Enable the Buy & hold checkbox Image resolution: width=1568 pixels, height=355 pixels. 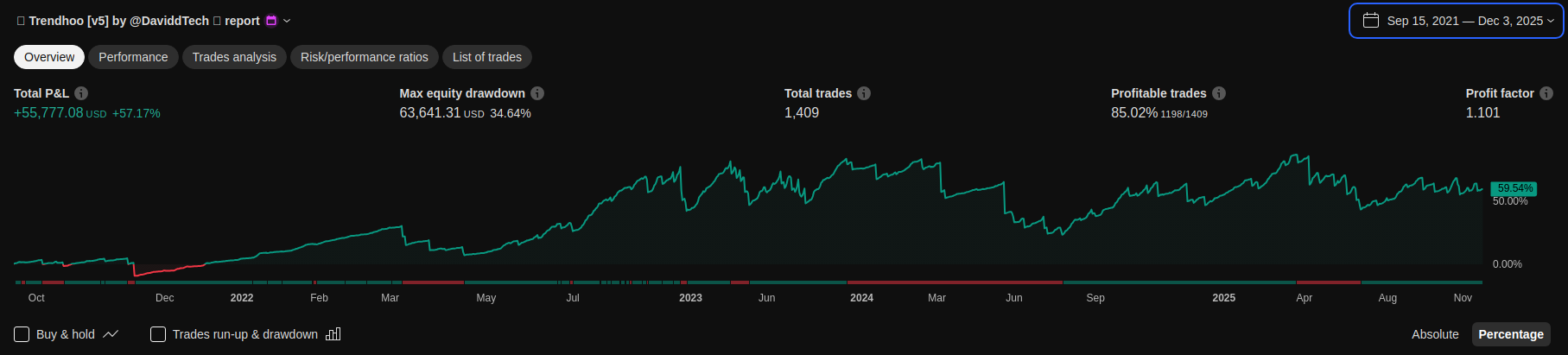click(22, 334)
